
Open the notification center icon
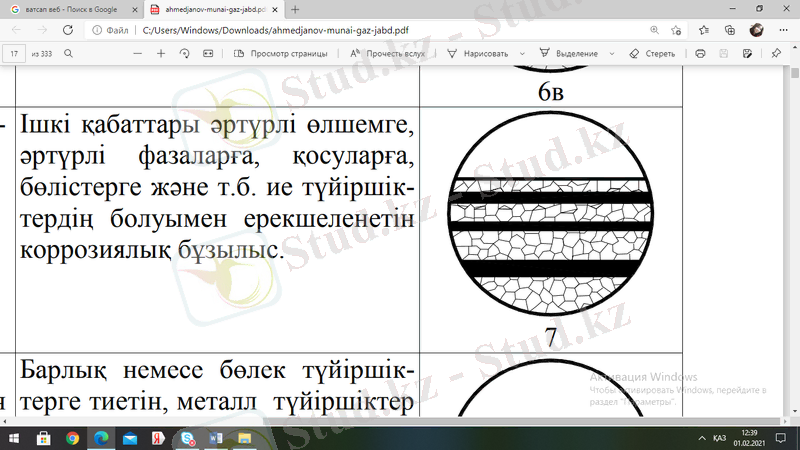click(781, 438)
